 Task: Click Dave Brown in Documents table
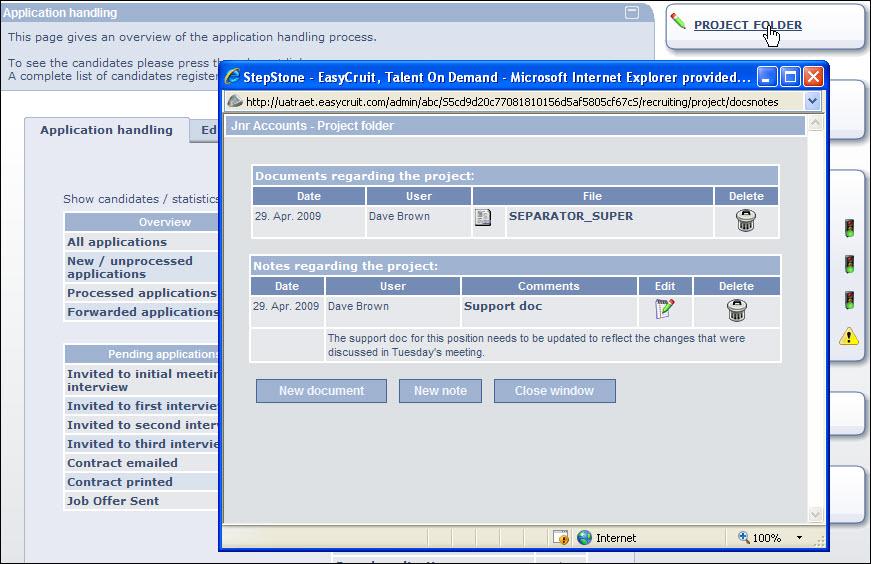click(x=399, y=216)
